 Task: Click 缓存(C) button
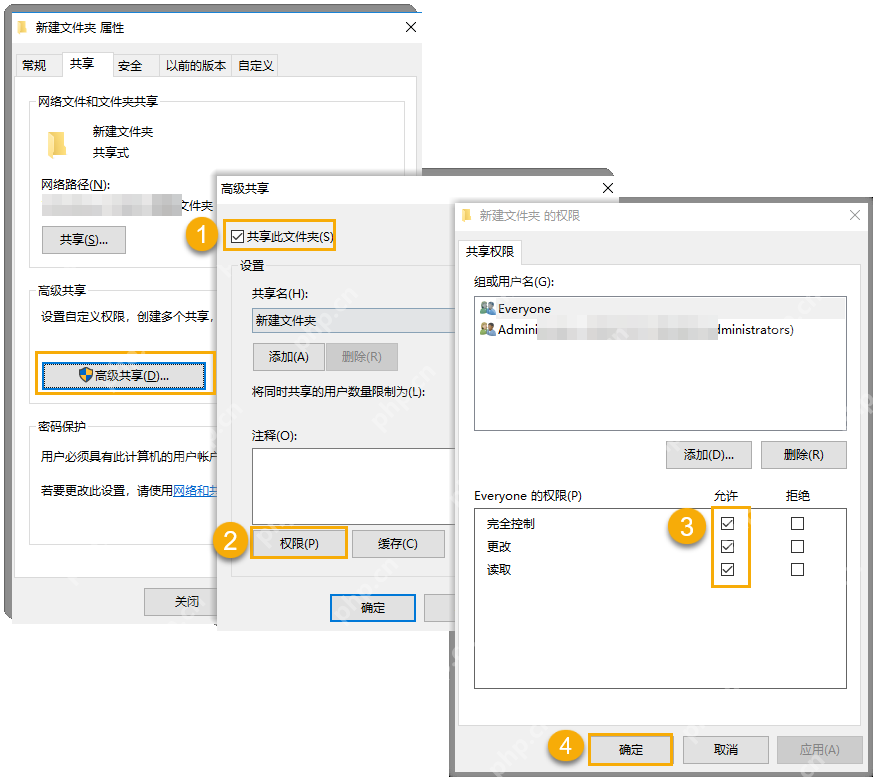click(x=398, y=543)
